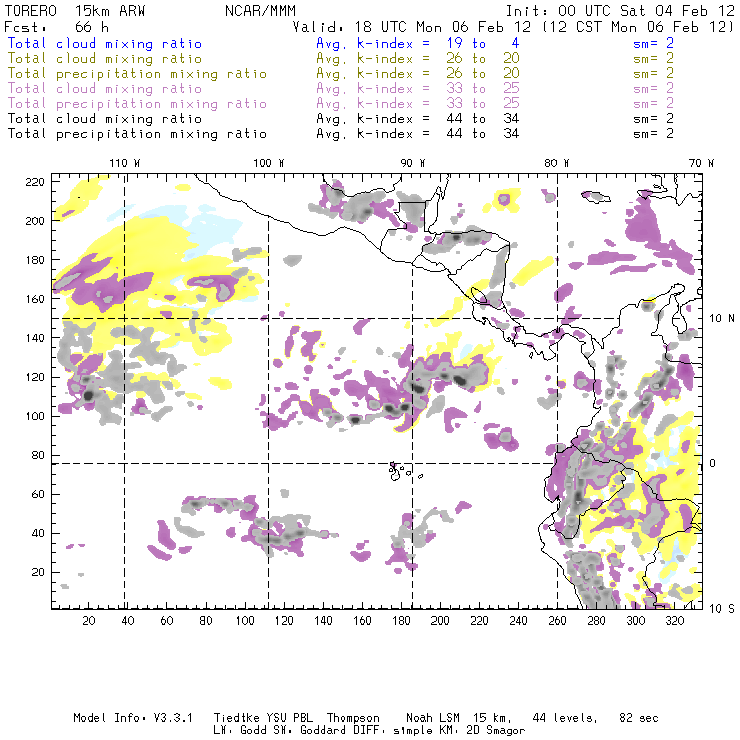
Task: Select the NCAR/MMM header text
Action: pyautogui.click(x=261, y=11)
